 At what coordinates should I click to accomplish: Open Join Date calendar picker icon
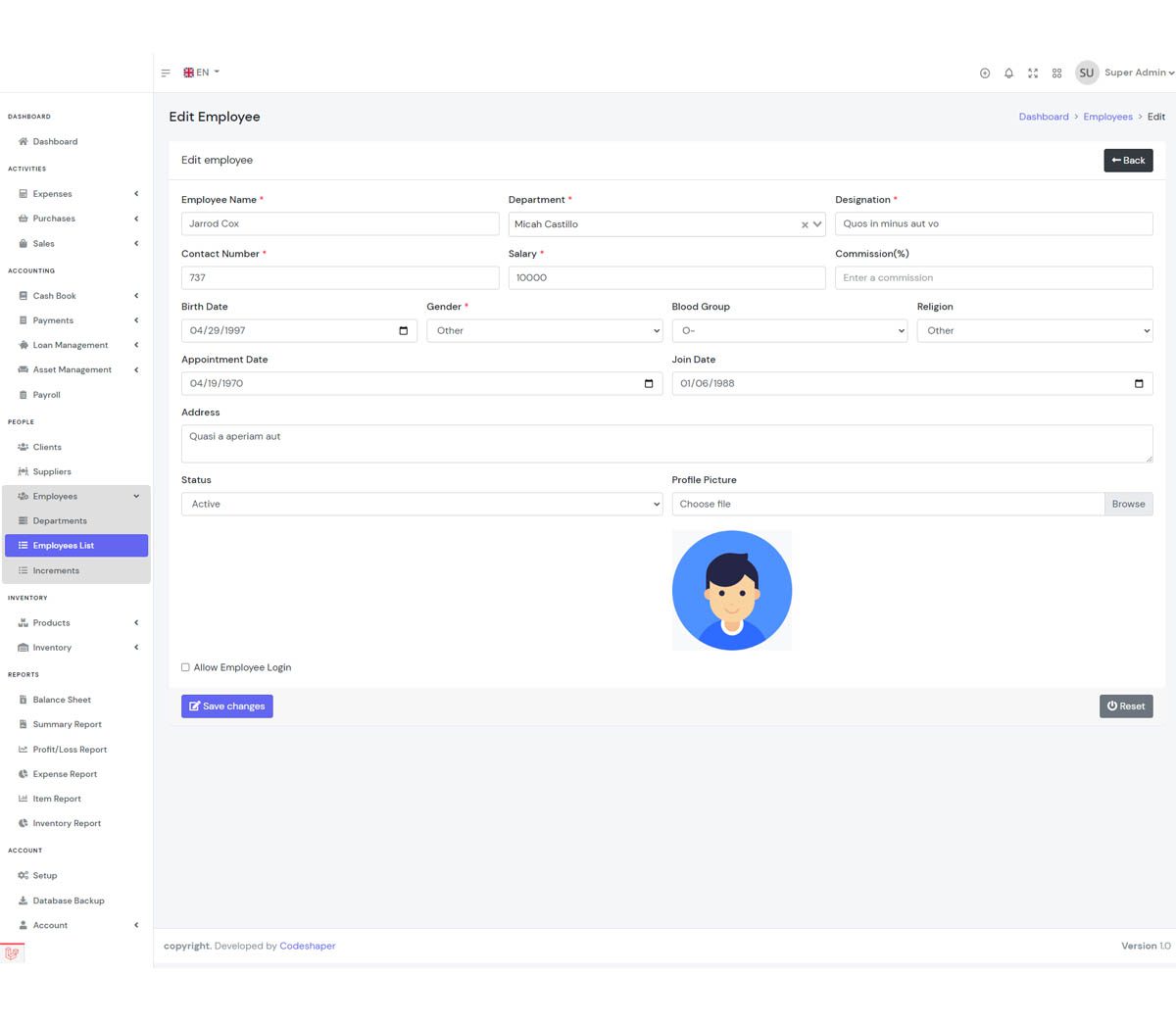point(1138,384)
